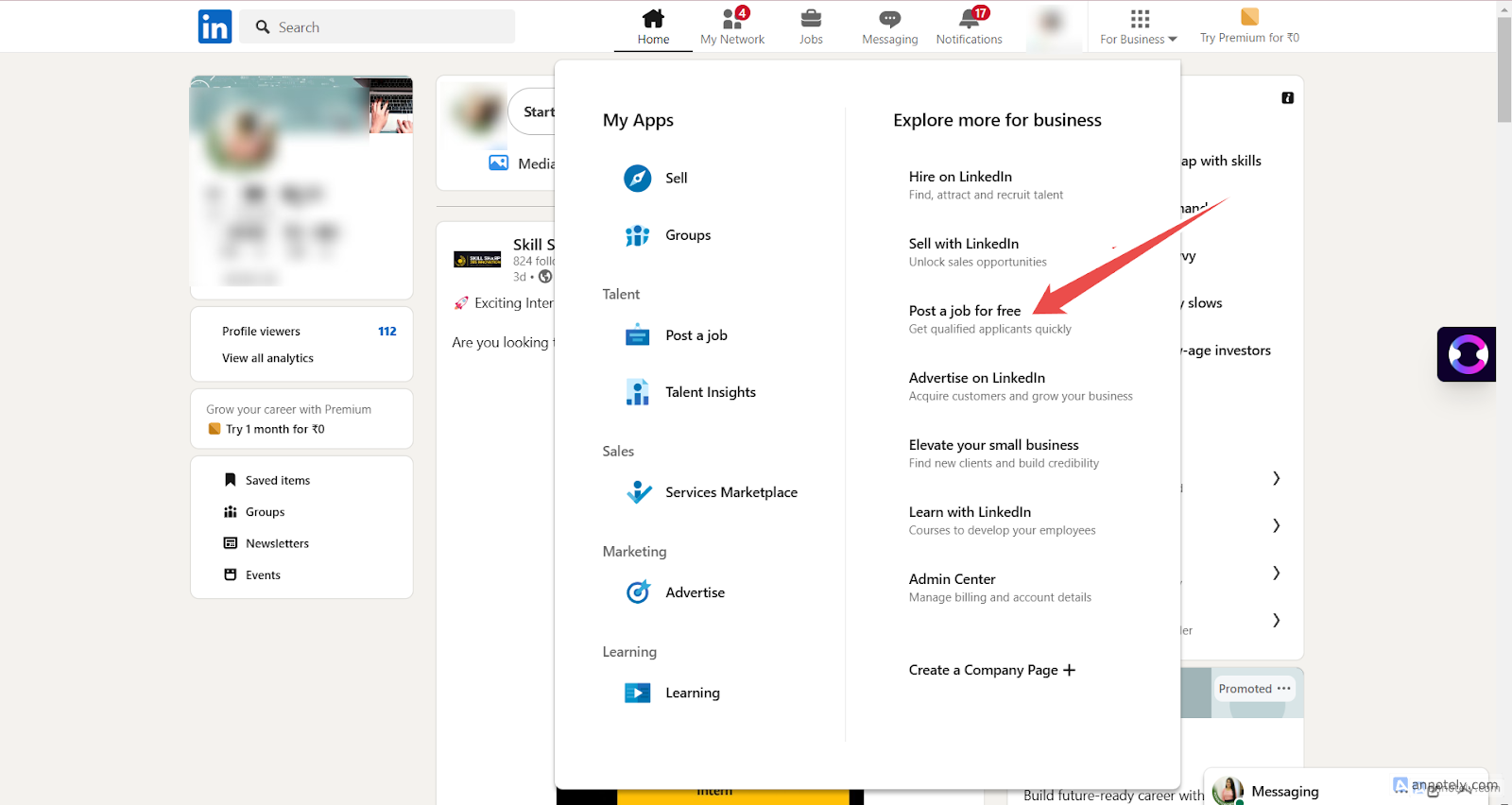View all analytics link
Viewport: 1512px width, 805px height.
click(x=267, y=358)
